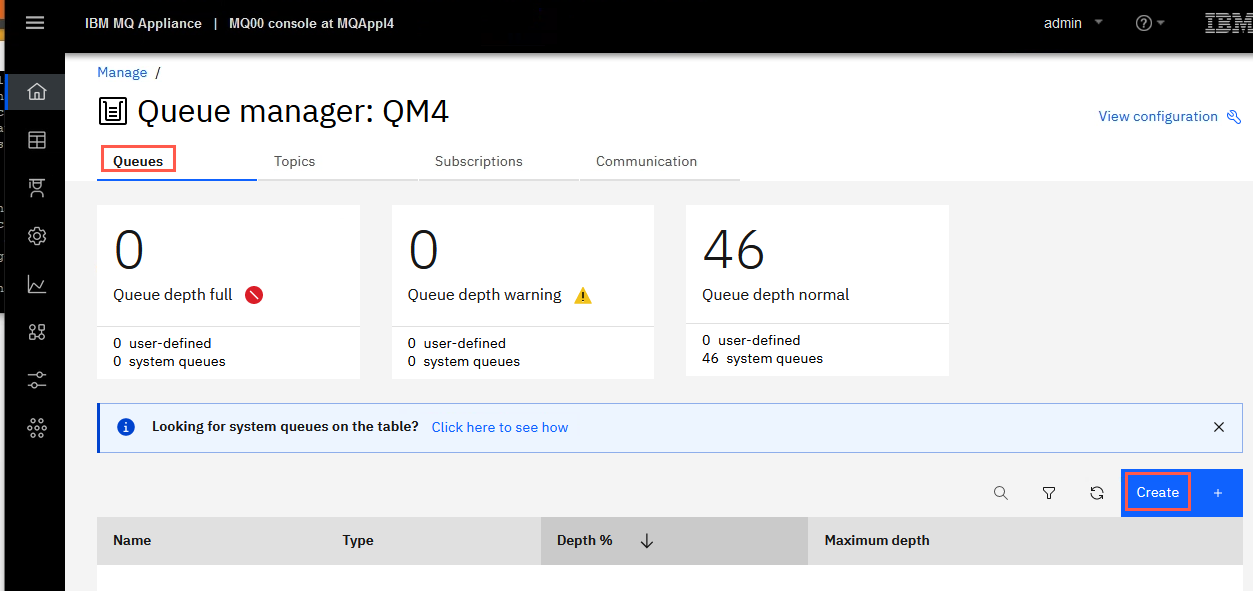Open the four-squares applications sidebar icon
This screenshot has width=1253, height=591.
(x=37, y=332)
